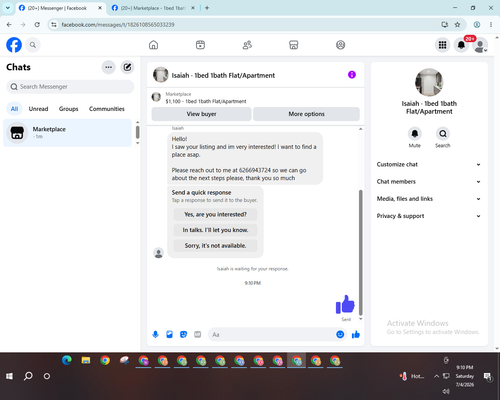The image size is (500, 400).
Task: Open the Facebook menu grid icon
Action: tap(442, 45)
